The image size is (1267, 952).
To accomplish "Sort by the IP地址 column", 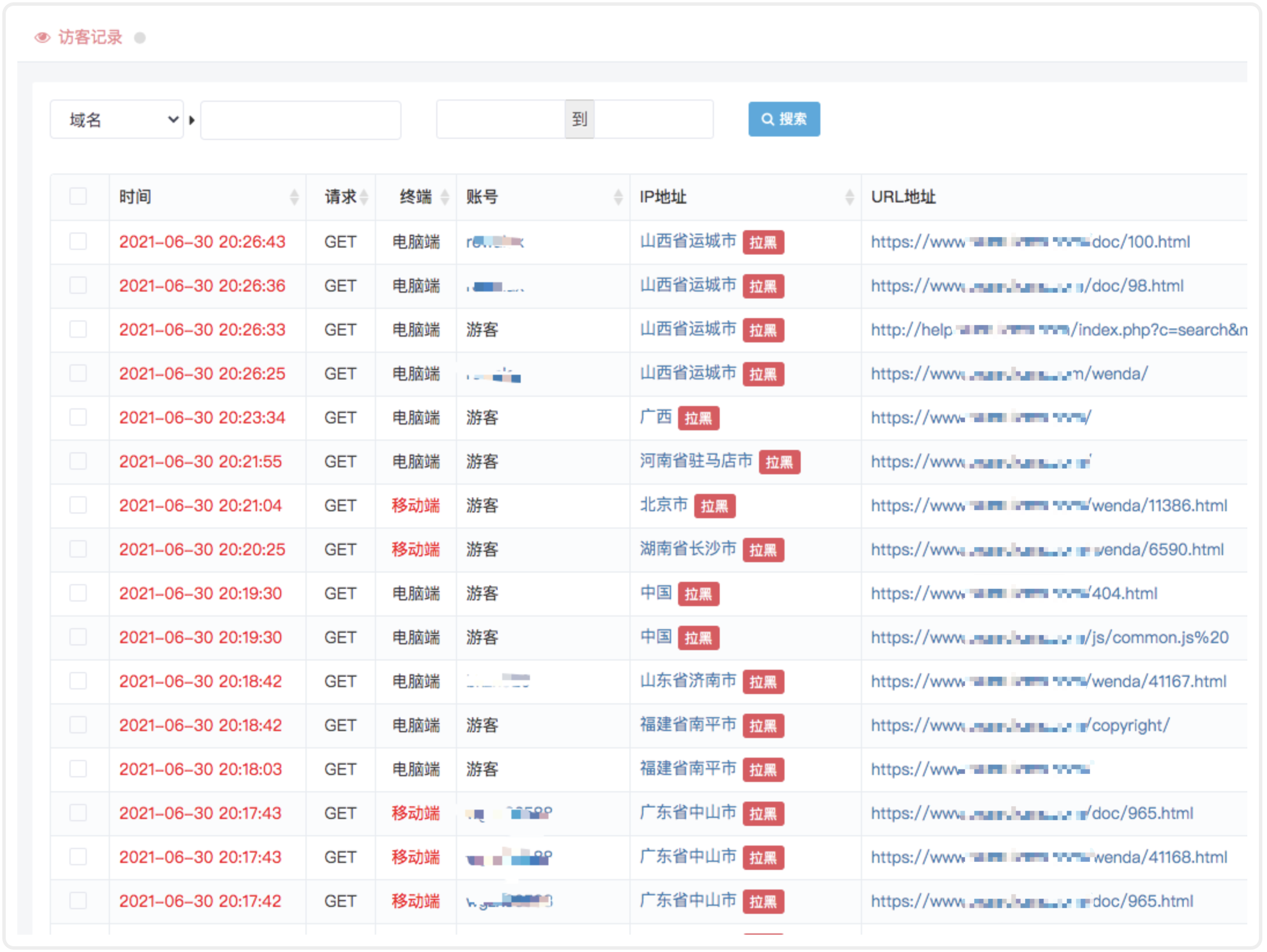I will [850, 197].
